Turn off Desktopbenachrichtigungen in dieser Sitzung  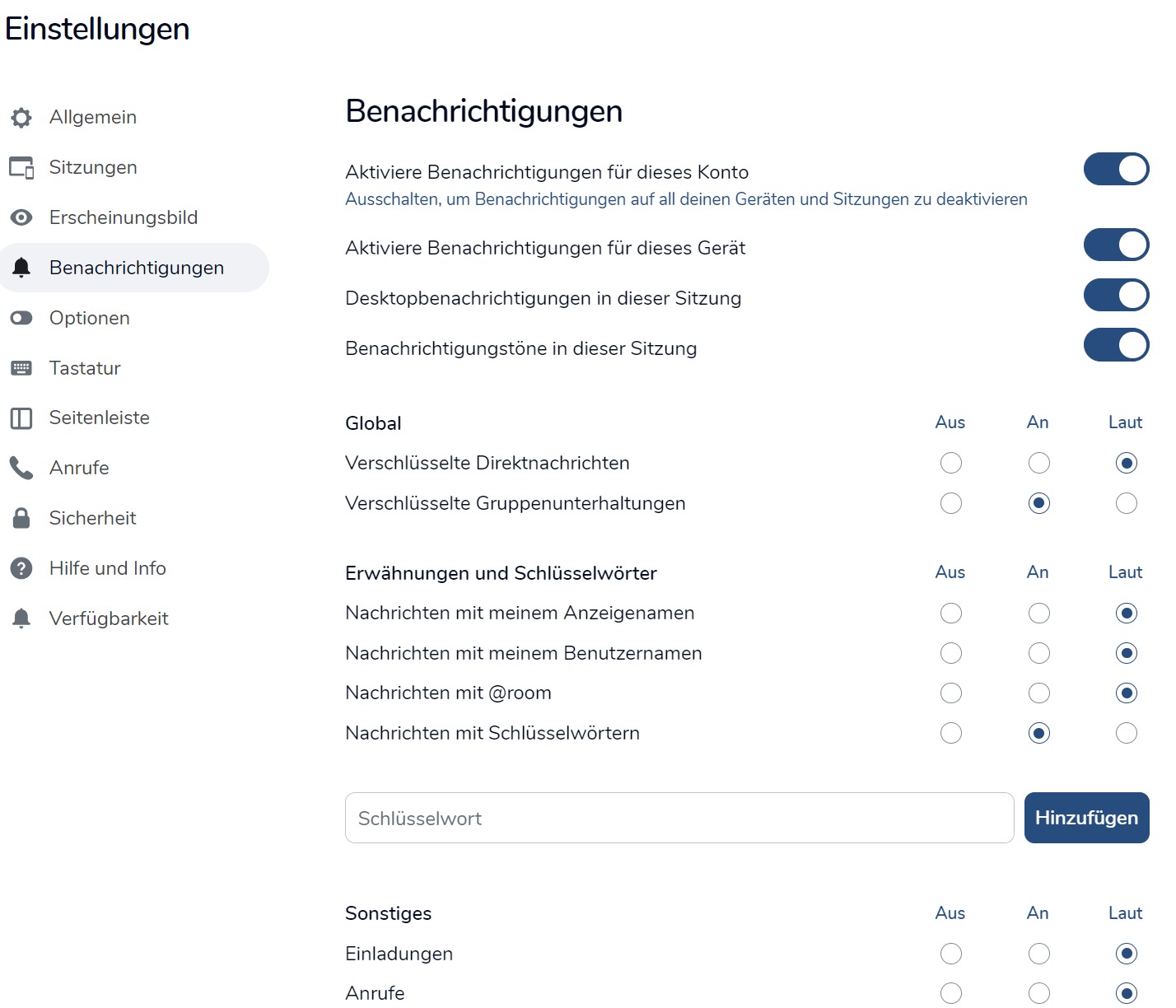1116,295
